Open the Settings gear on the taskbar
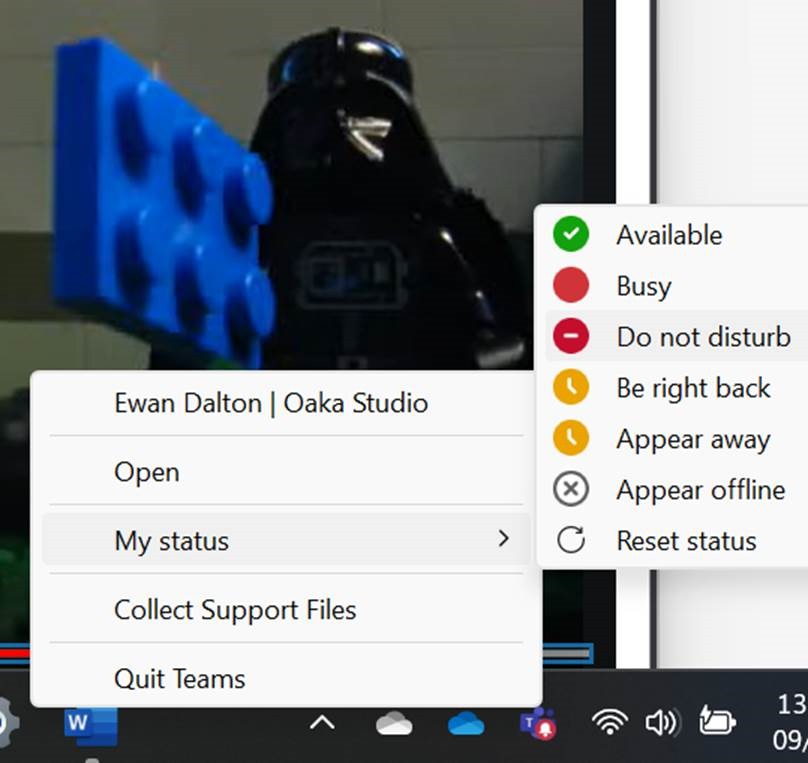The height and width of the screenshot is (763, 808). coord(7,722)
